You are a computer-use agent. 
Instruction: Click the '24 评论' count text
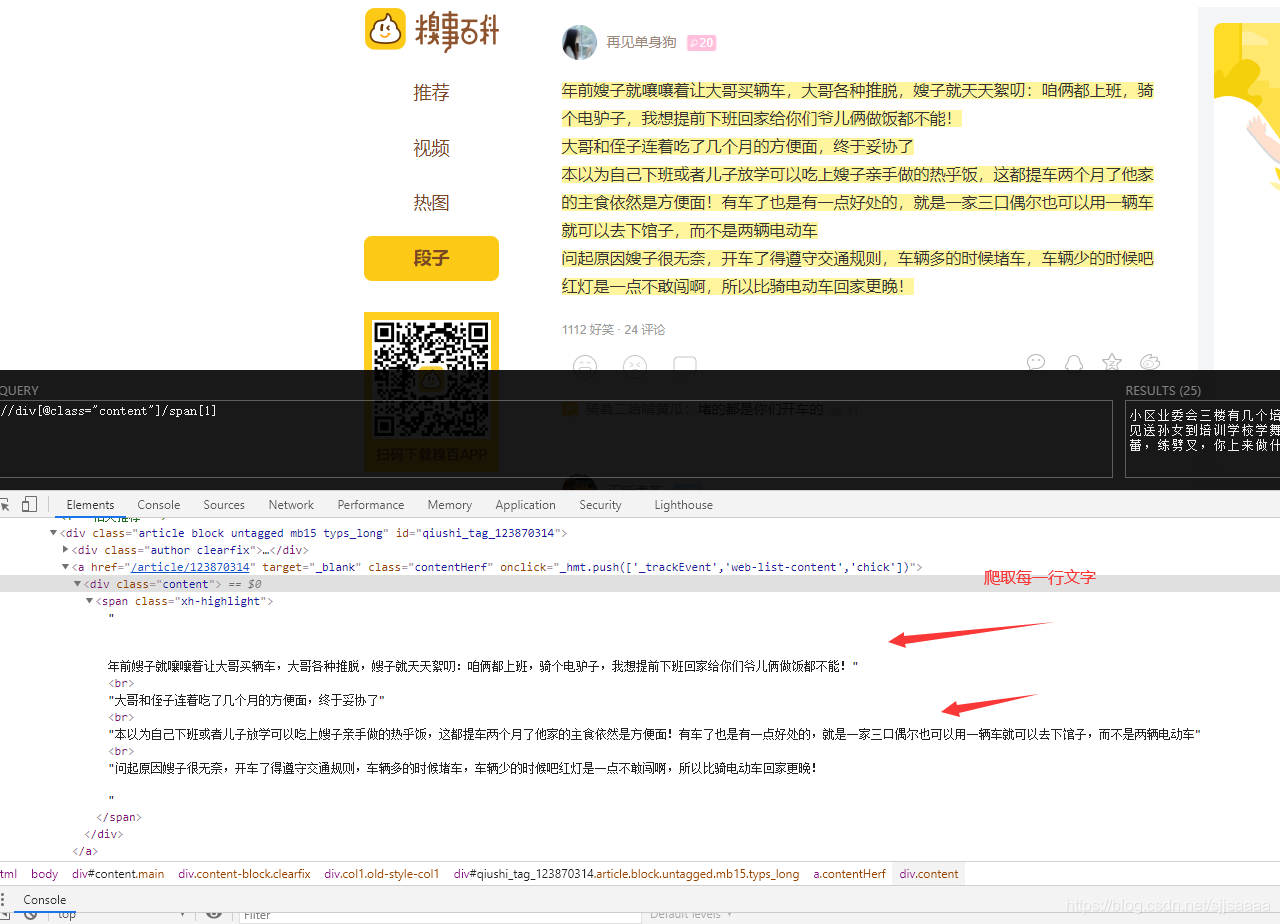coord(645,329)
